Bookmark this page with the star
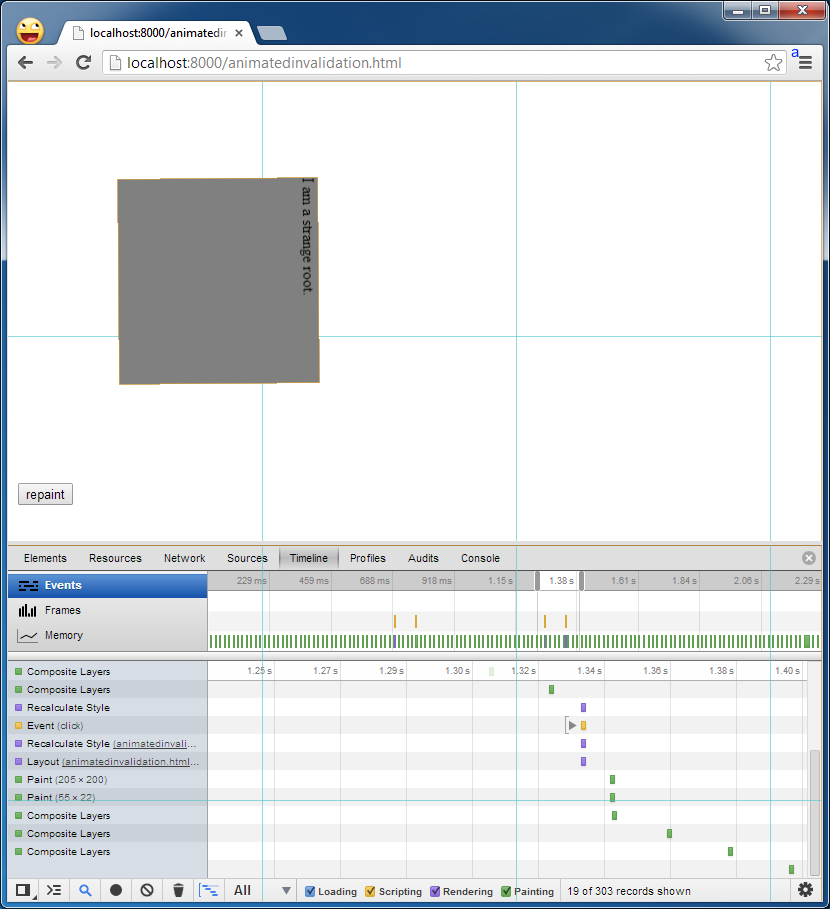 (x=773, y=63)
